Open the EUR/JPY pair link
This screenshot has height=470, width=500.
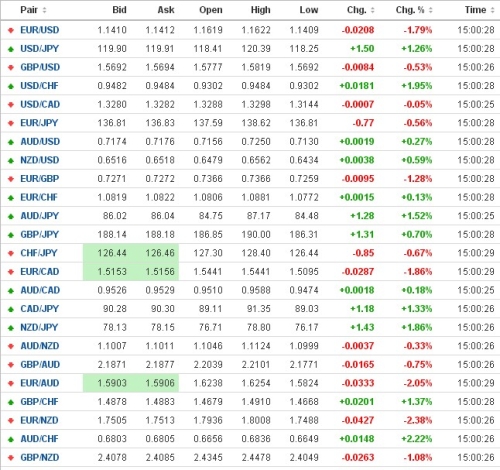39,123
